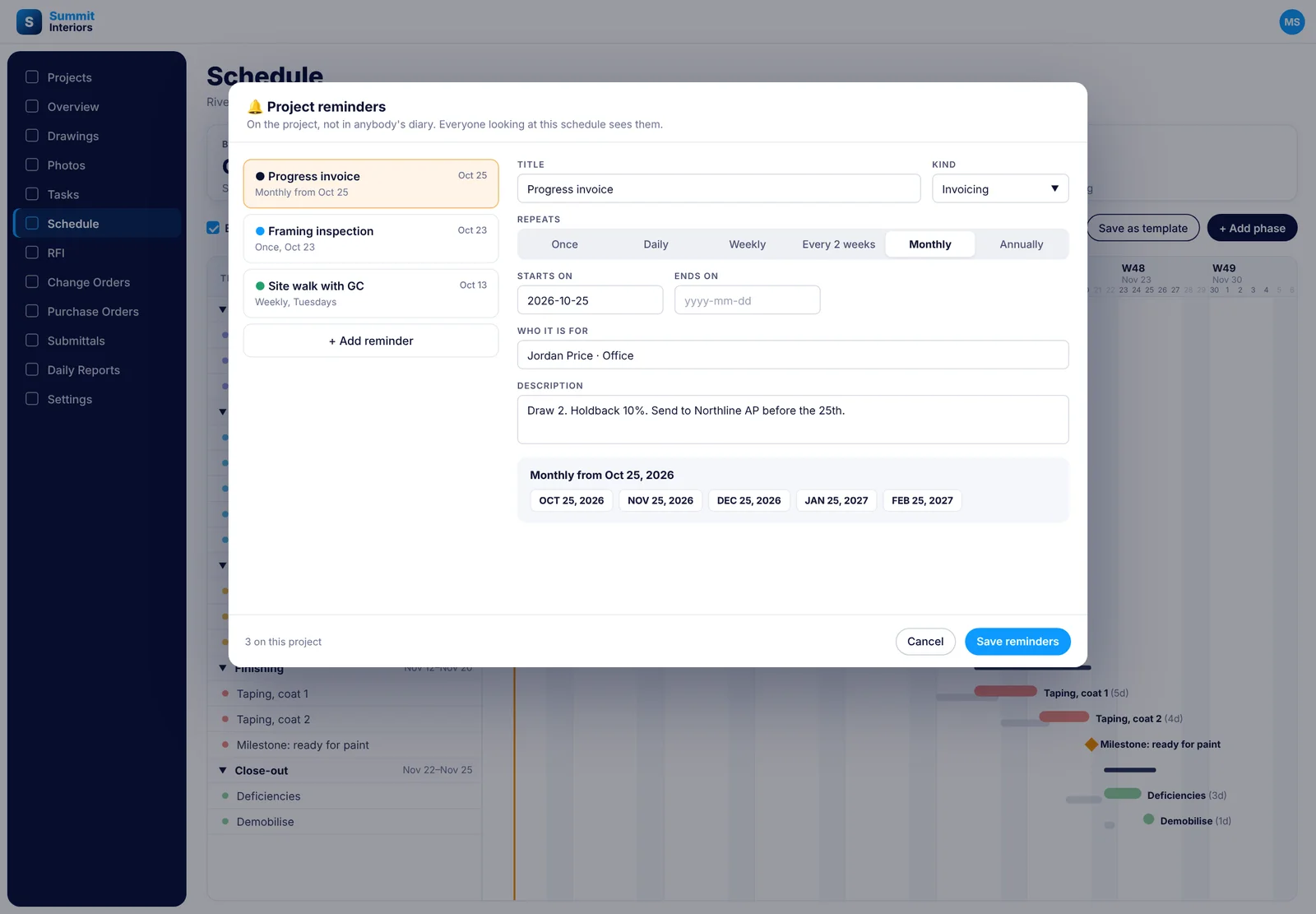Click Save as template button
1316x914 pixels.
[1142, 228]
